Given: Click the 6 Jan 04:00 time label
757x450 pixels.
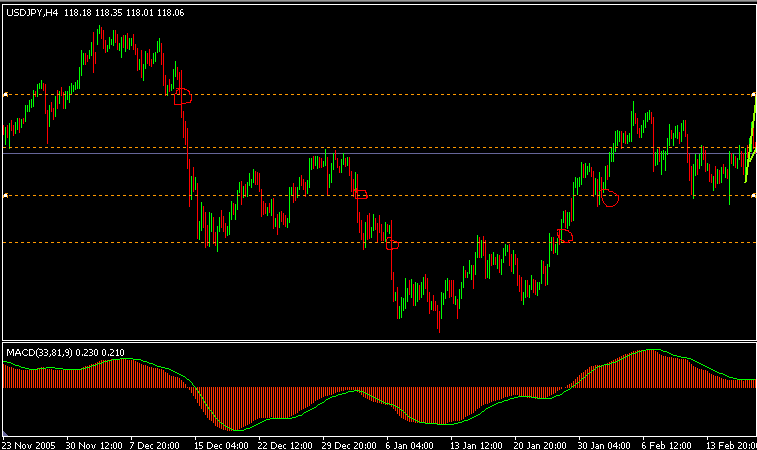Looking at the screenshot, I should [410, 445].
